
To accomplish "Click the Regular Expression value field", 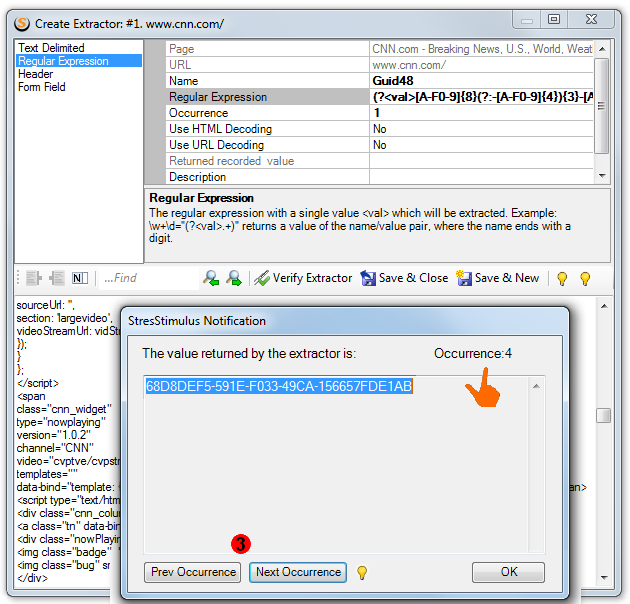I will 481,97.
